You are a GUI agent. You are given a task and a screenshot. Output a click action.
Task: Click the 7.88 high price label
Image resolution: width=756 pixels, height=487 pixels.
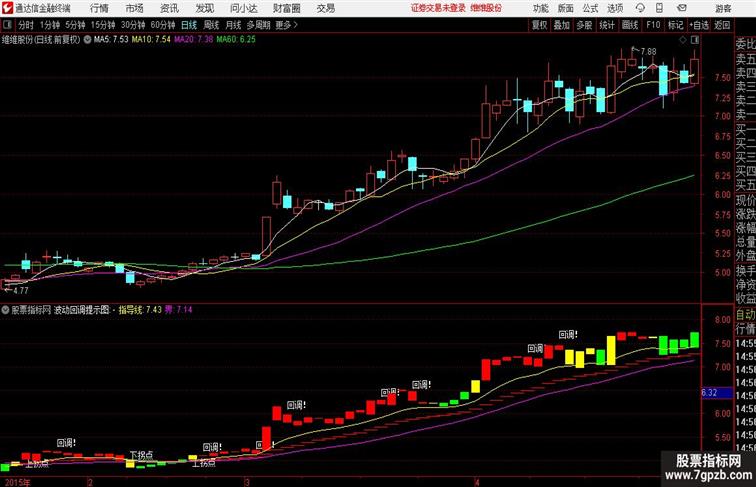click(x=648, y=51)
